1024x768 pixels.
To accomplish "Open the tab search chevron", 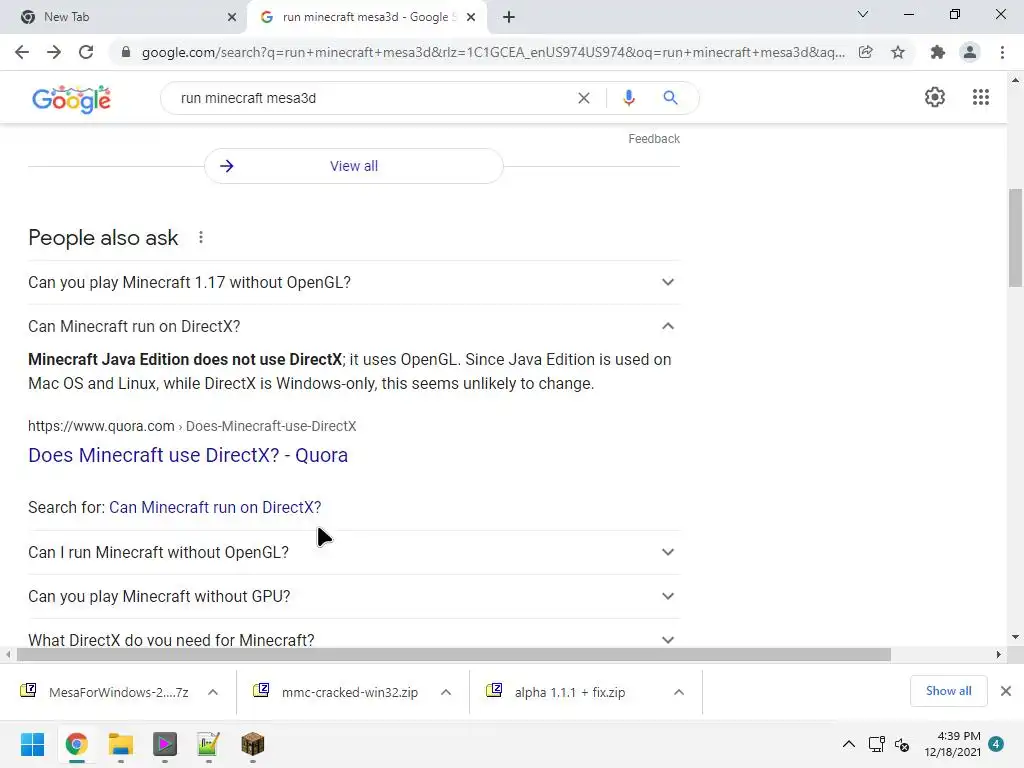I will (x=863, y=14).
